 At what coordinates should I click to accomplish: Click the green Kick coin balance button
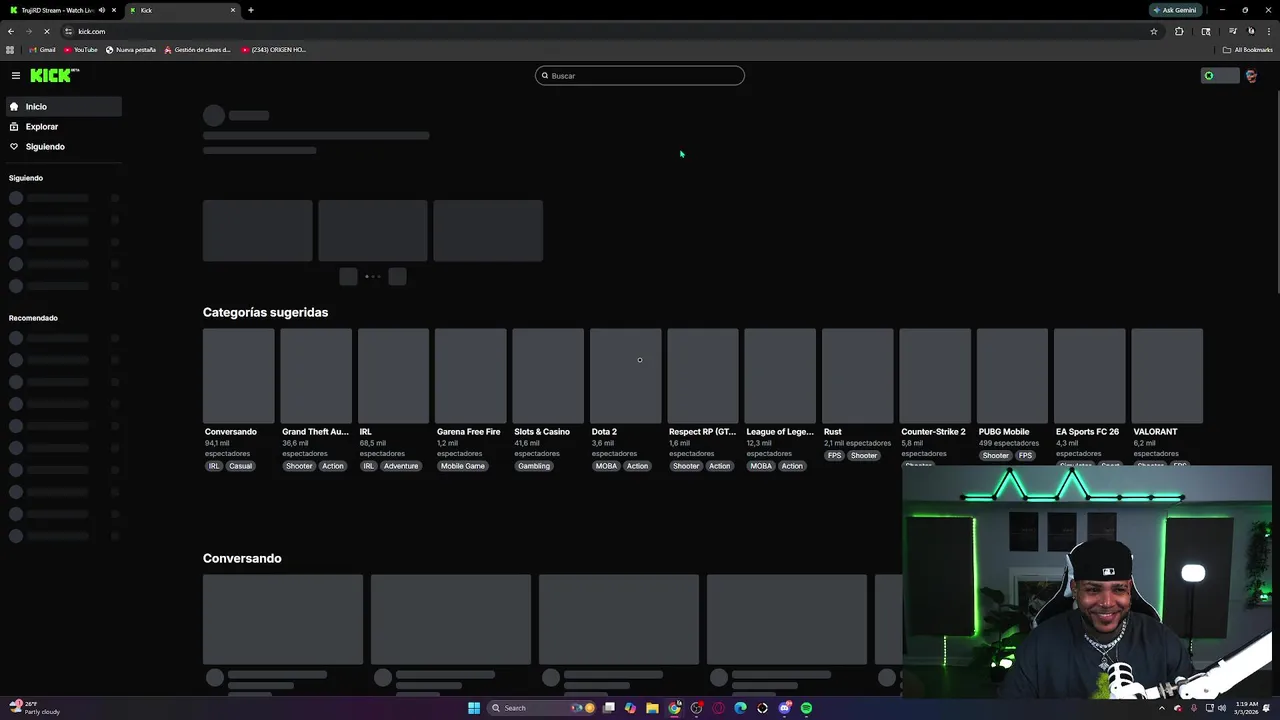click(1220, 76)
